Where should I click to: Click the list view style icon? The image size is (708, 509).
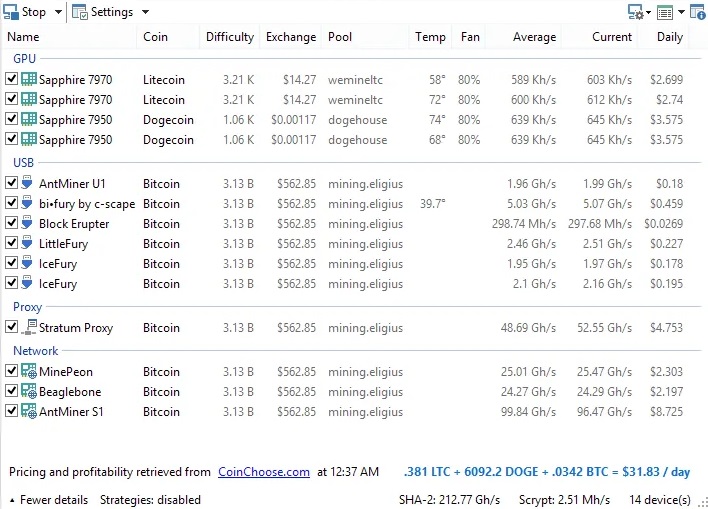[666, 12]
